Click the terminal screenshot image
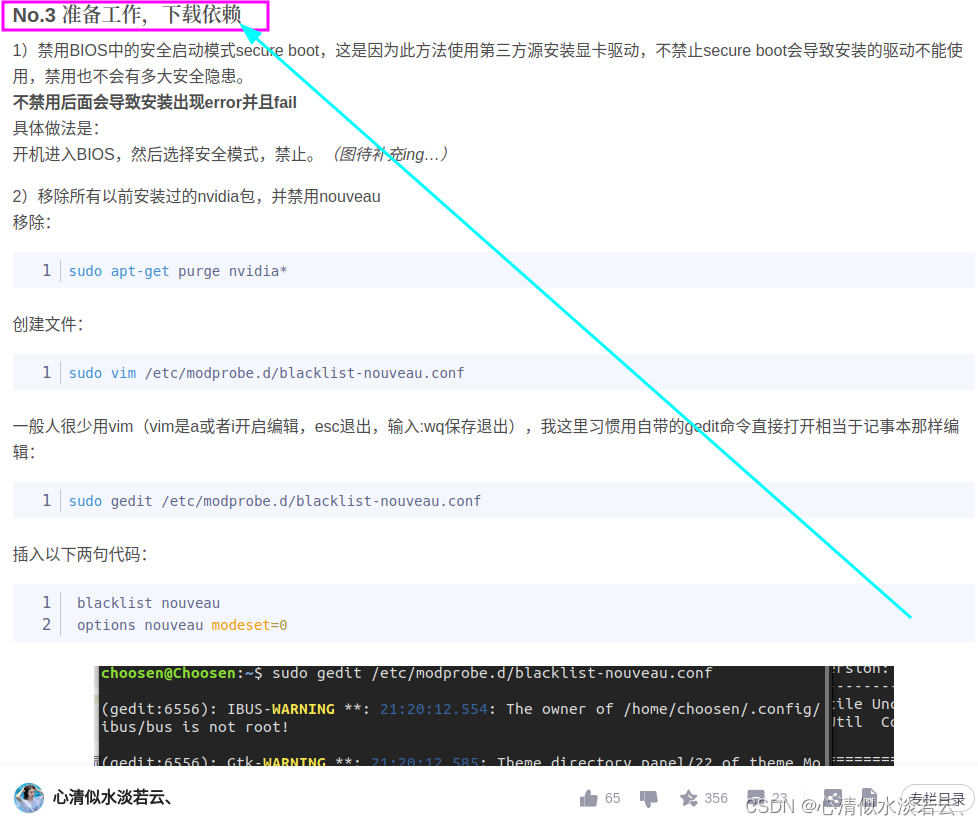 tap(494, 716)
